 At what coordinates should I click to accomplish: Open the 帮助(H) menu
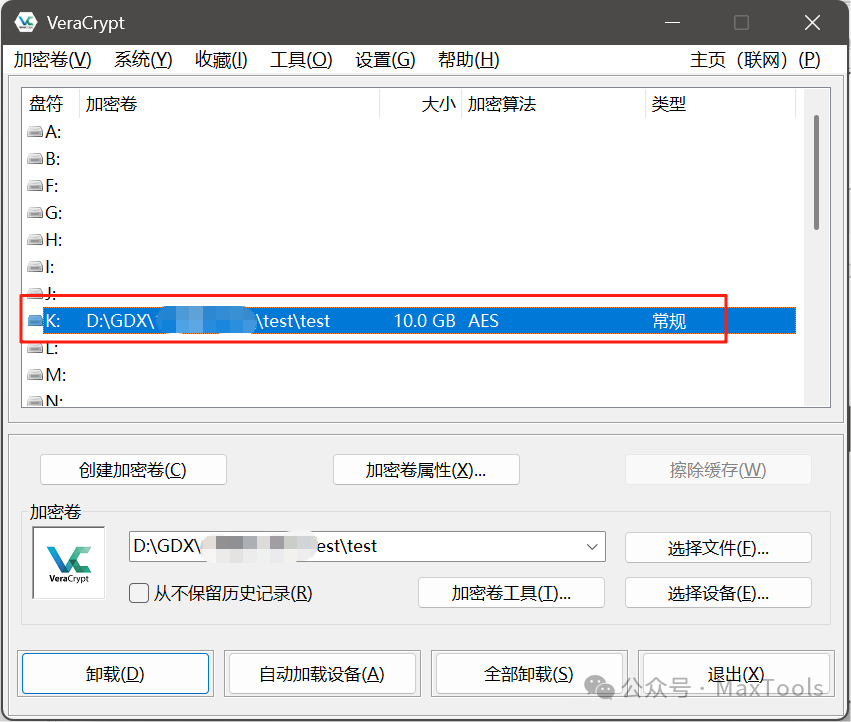[469, 60]
